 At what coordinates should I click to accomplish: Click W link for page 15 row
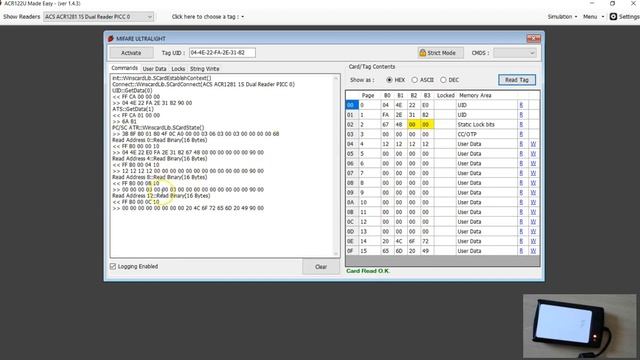[x=533, y=251]
